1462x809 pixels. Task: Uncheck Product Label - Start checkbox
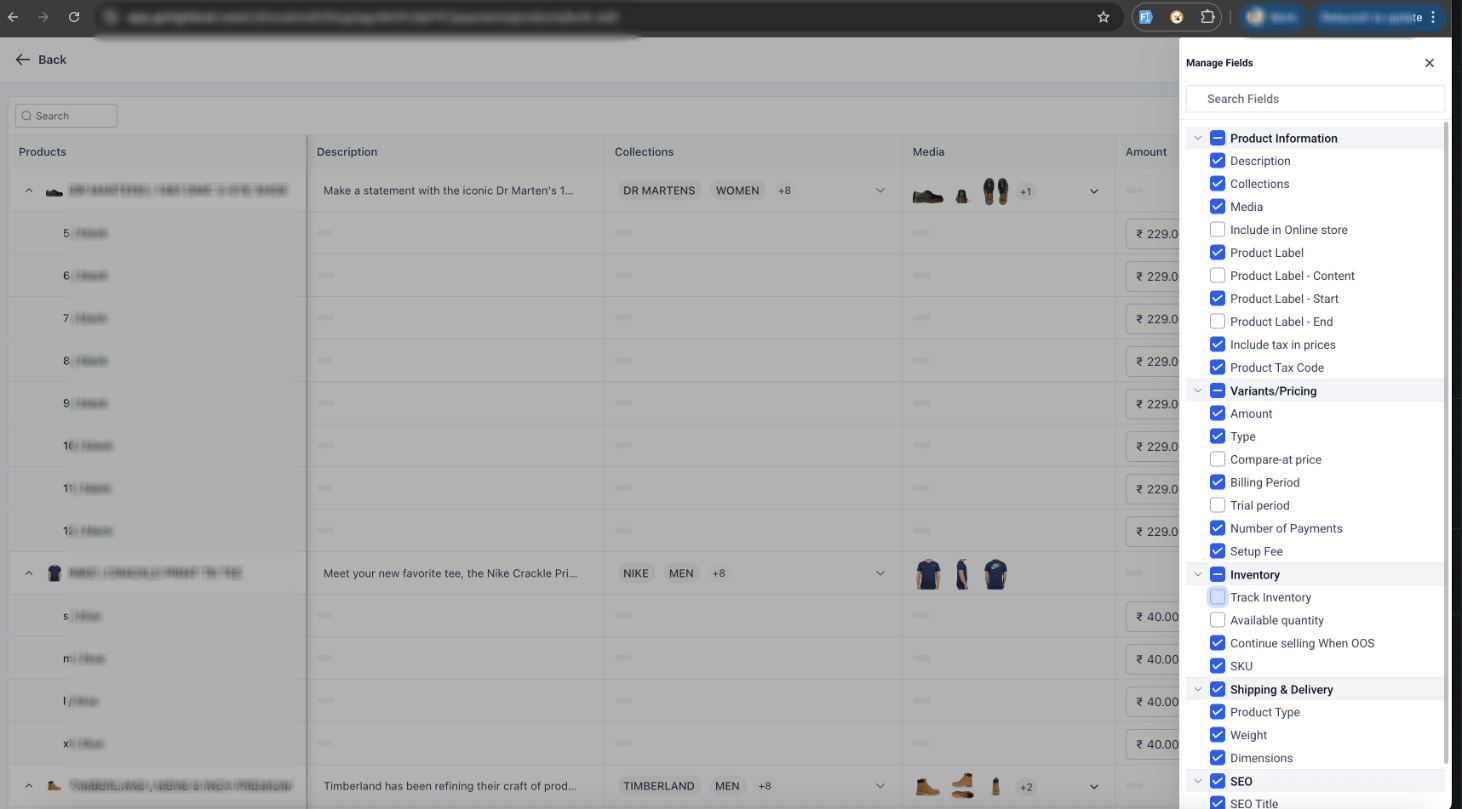pos(1217,299)
